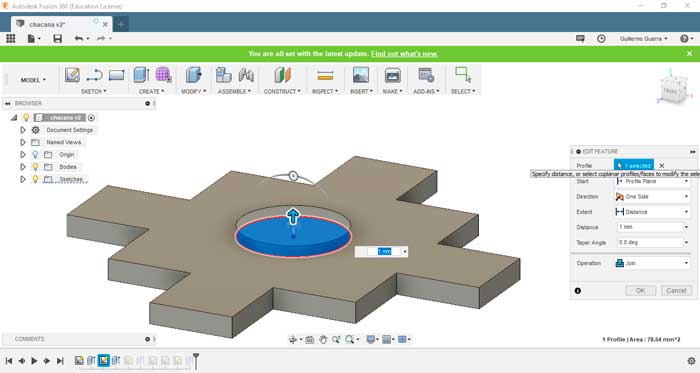Click the Scripts and Add-Ins icon
The image size is (700, 373).
click(426, 75)
